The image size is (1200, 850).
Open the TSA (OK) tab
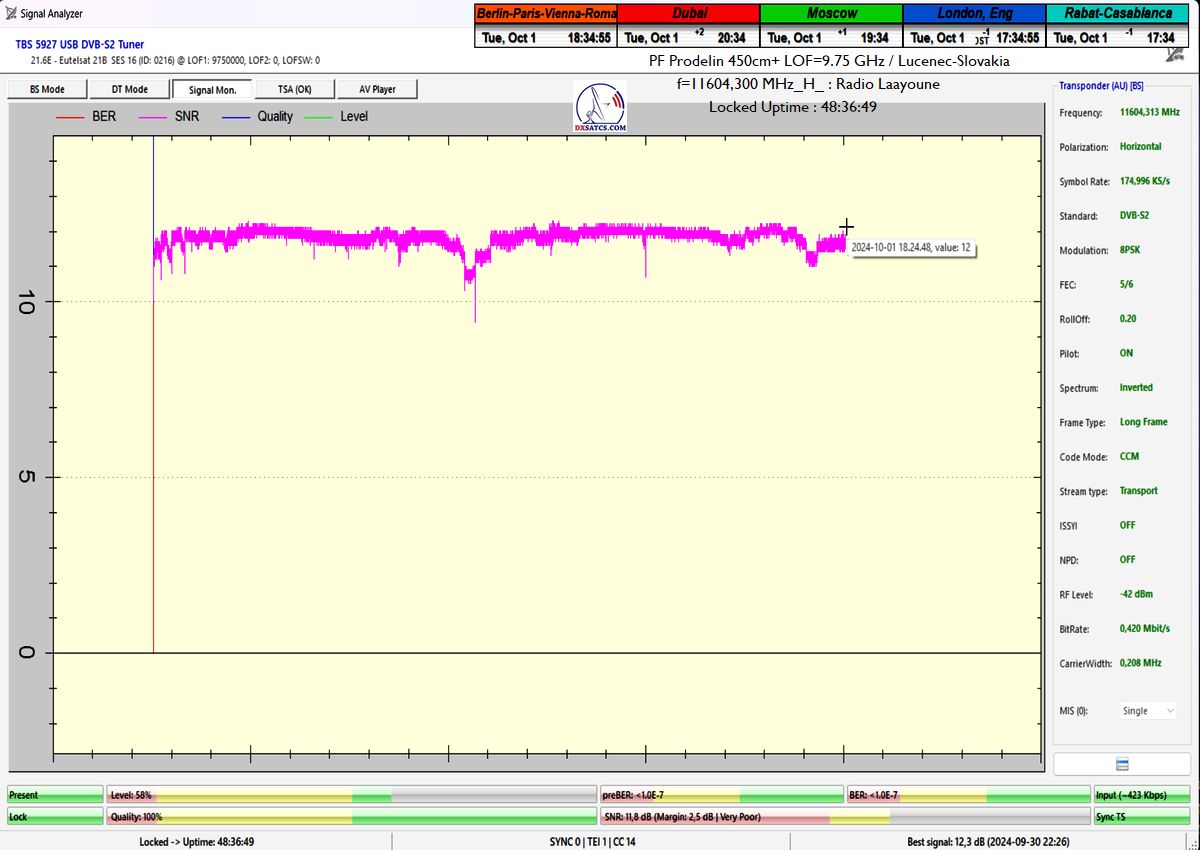[294, 90]
